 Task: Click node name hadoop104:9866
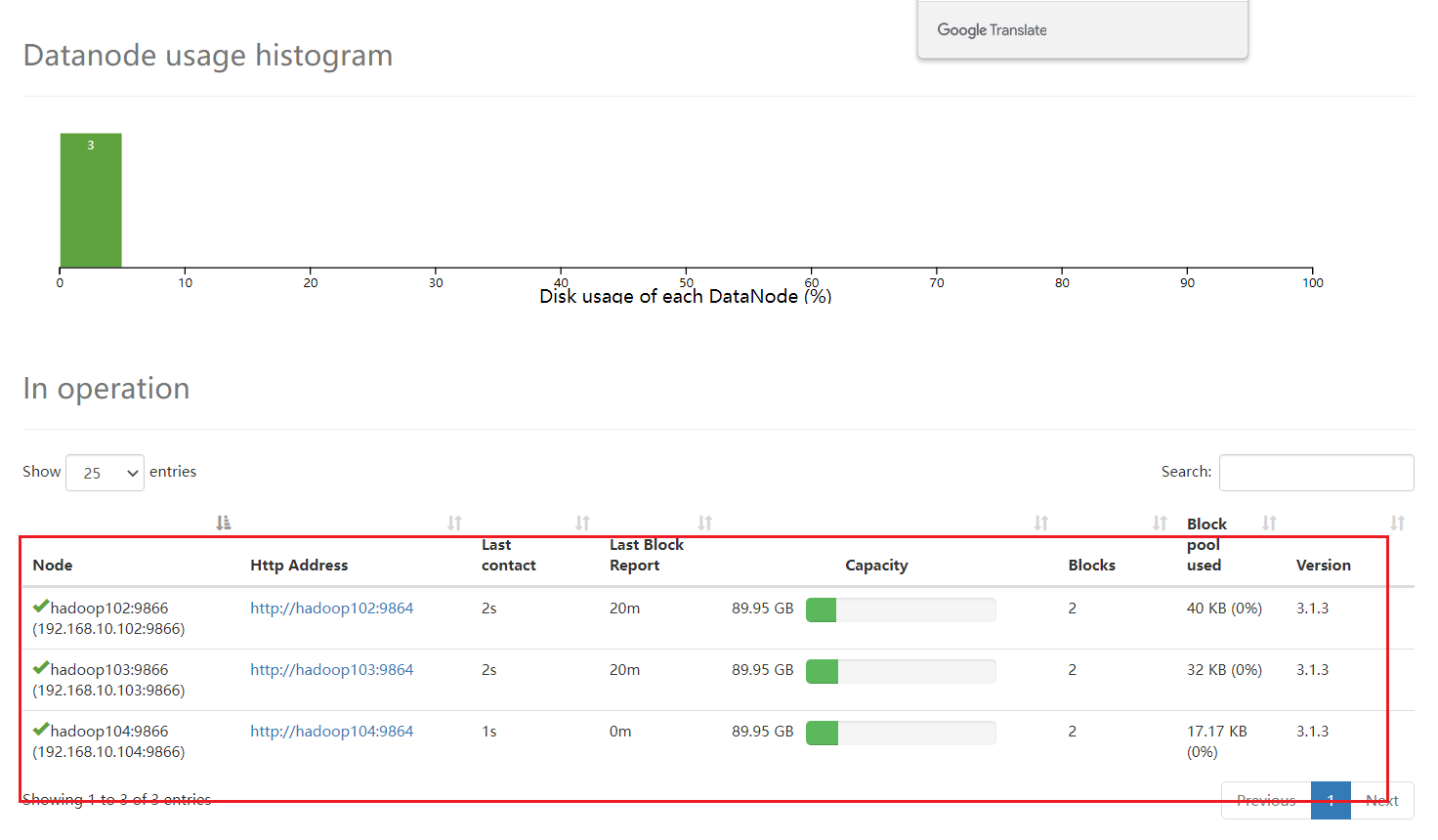pos(109,731)
